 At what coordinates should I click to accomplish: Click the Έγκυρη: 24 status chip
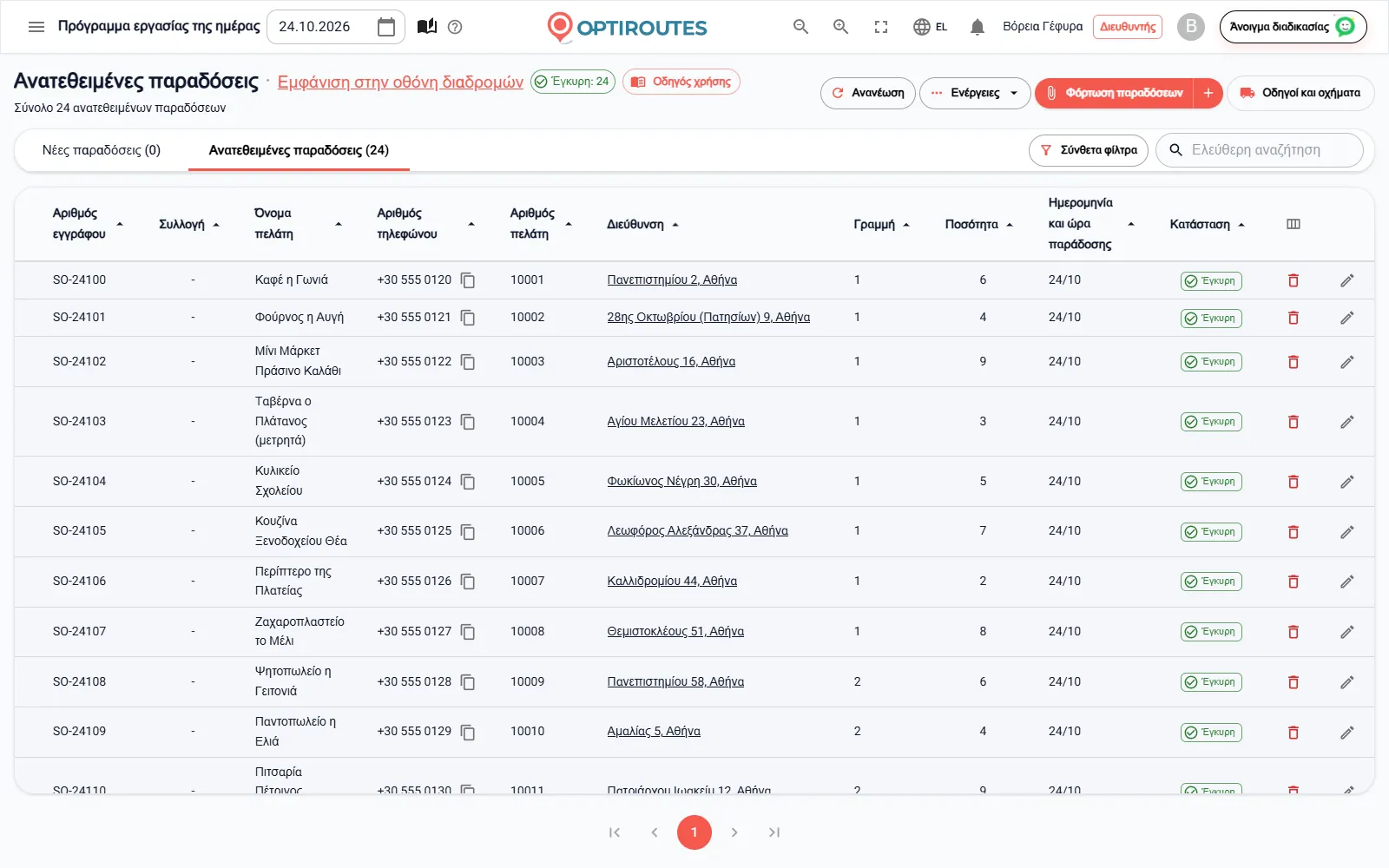(x=573, y=82)
